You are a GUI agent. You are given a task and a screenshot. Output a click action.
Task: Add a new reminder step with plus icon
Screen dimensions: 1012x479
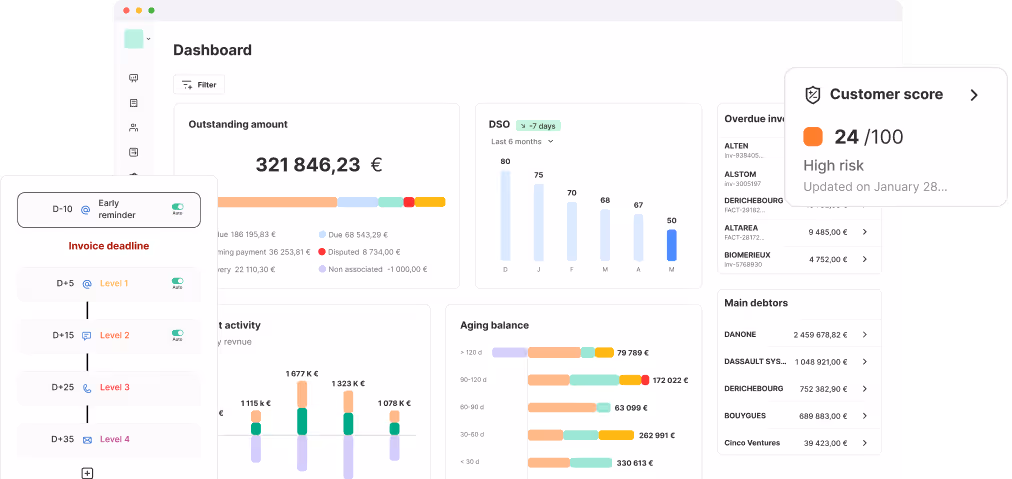(x=87, y=473)
